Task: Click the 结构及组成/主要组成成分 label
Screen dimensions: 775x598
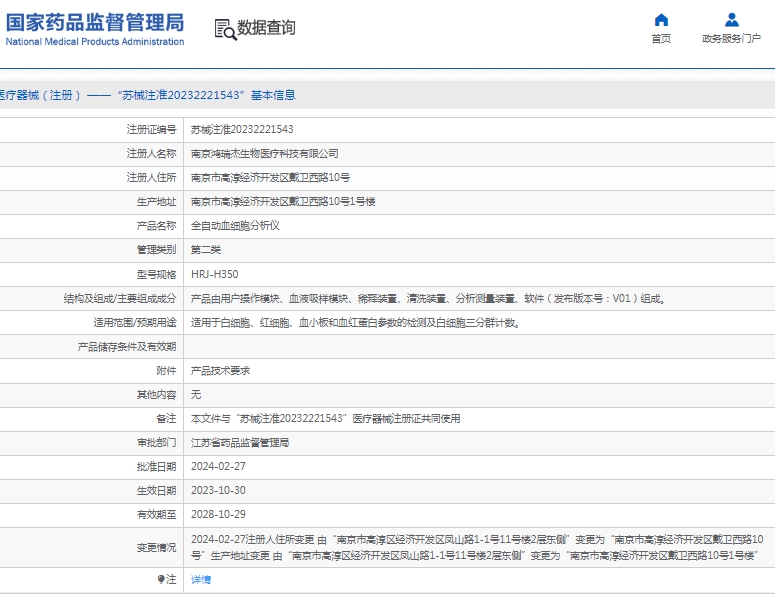Action: (x=120, y=298)
